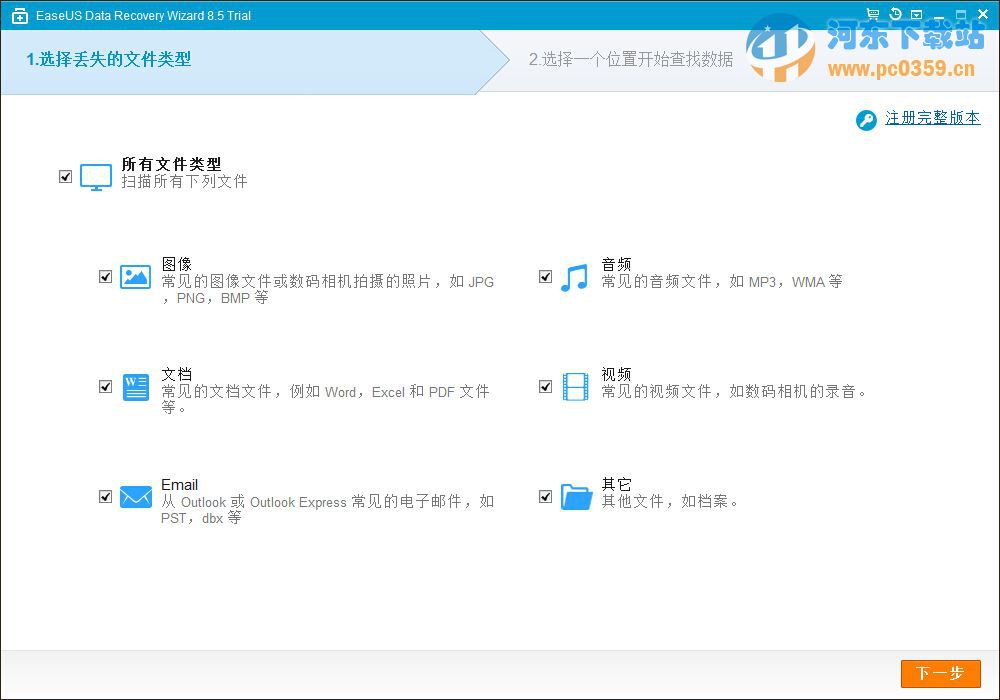1000x700 pixels.
Task: Uncheck the 所有文件类型 checkbox
Action: [65, 176]
